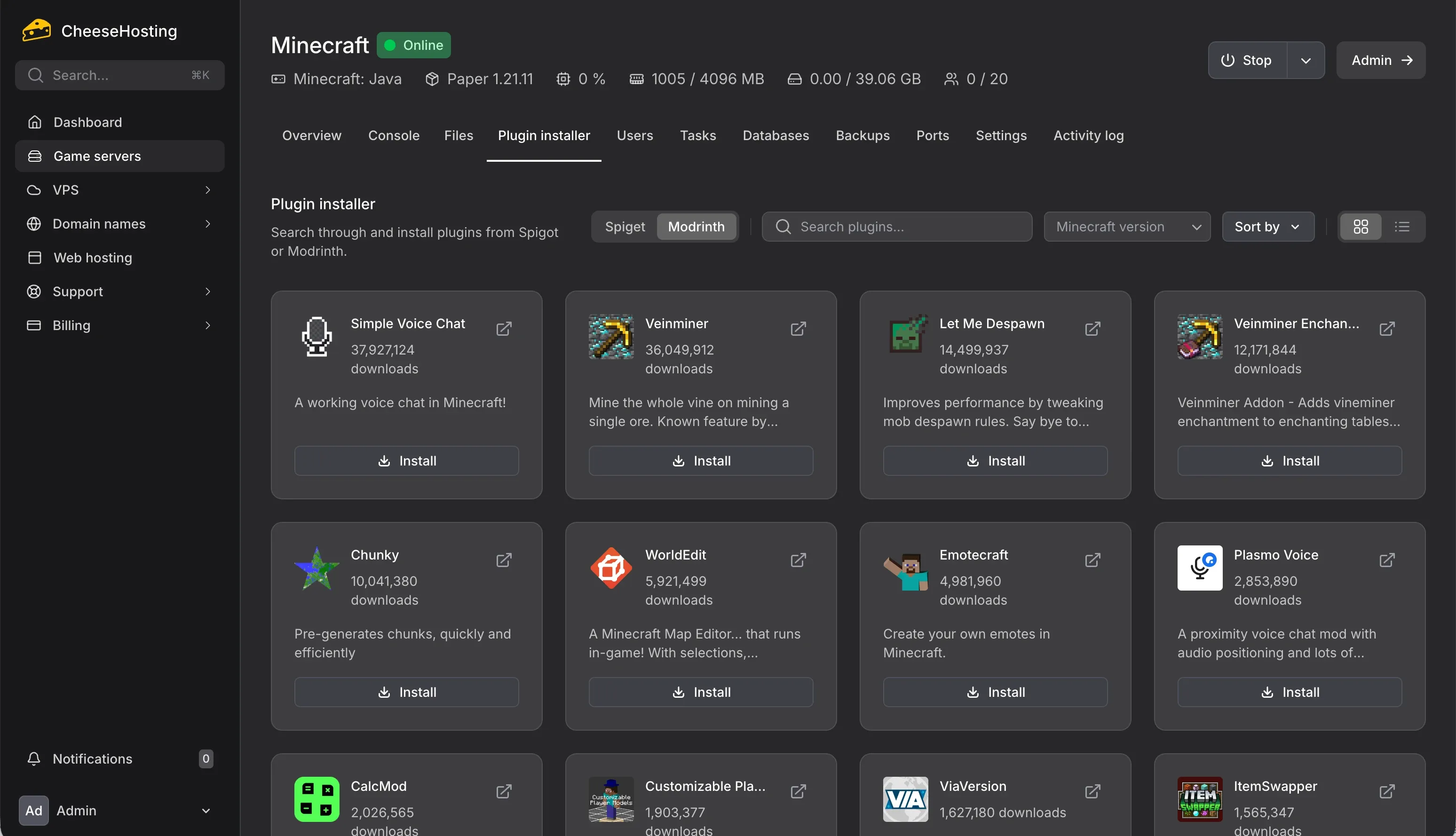
Task: Select Modrinth as the plugin source
Action: point(696,226)
